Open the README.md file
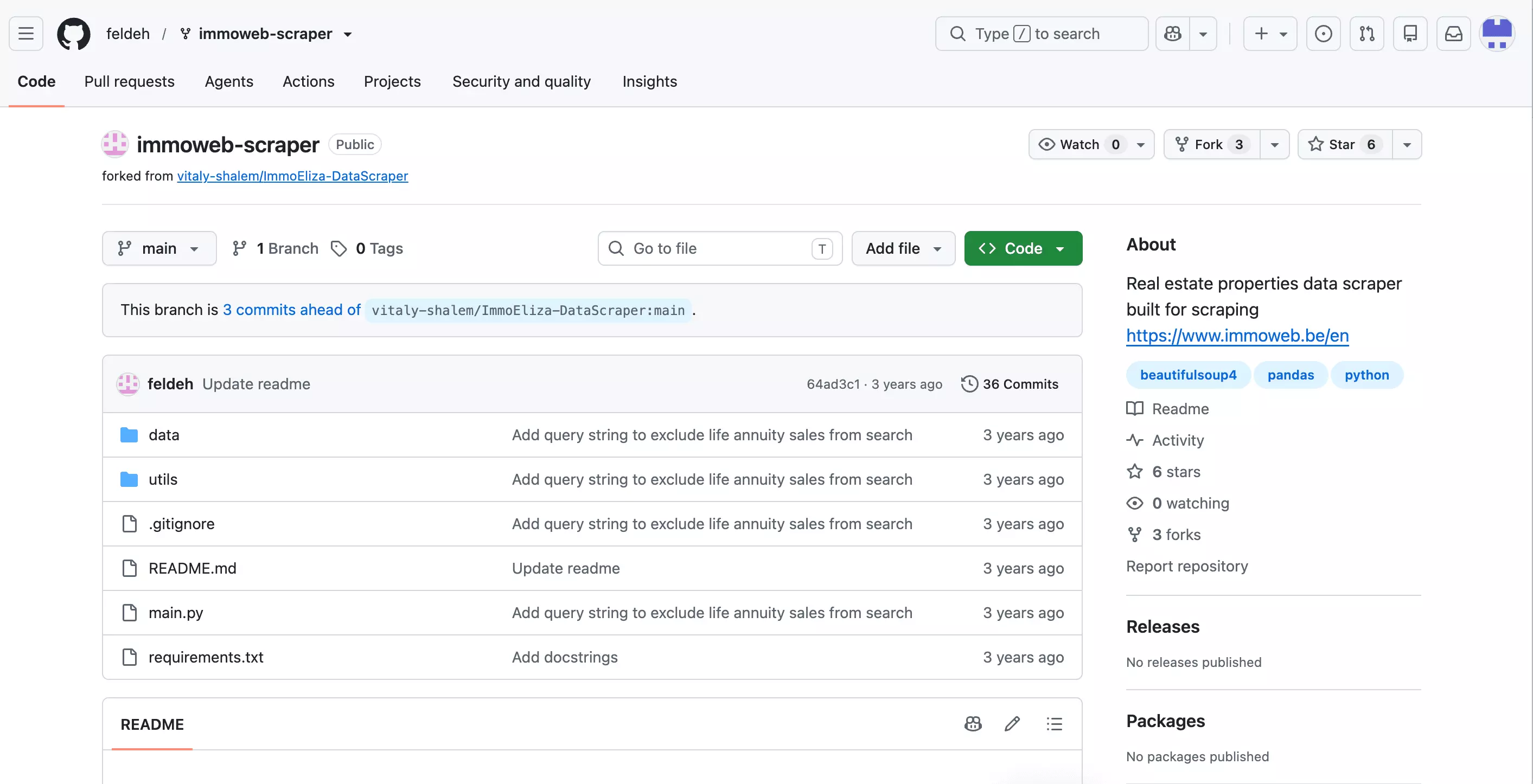 tap(192, 568)
